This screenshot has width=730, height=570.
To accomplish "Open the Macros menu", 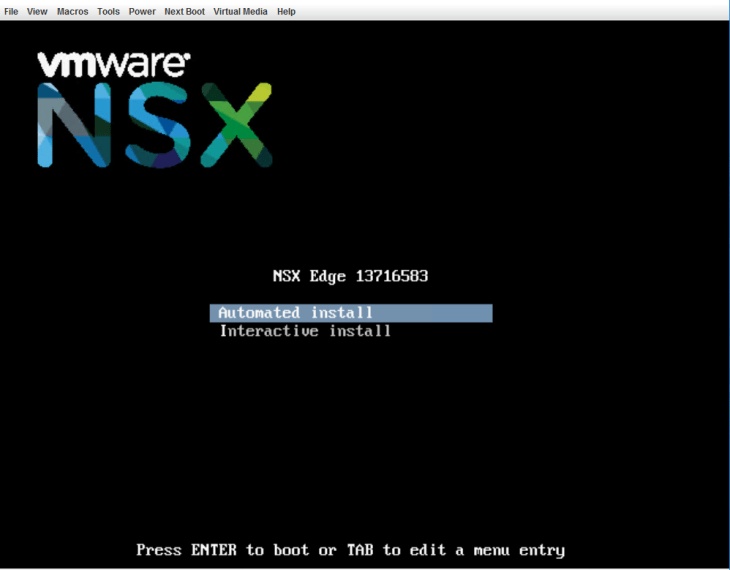I will coord(72,12).
